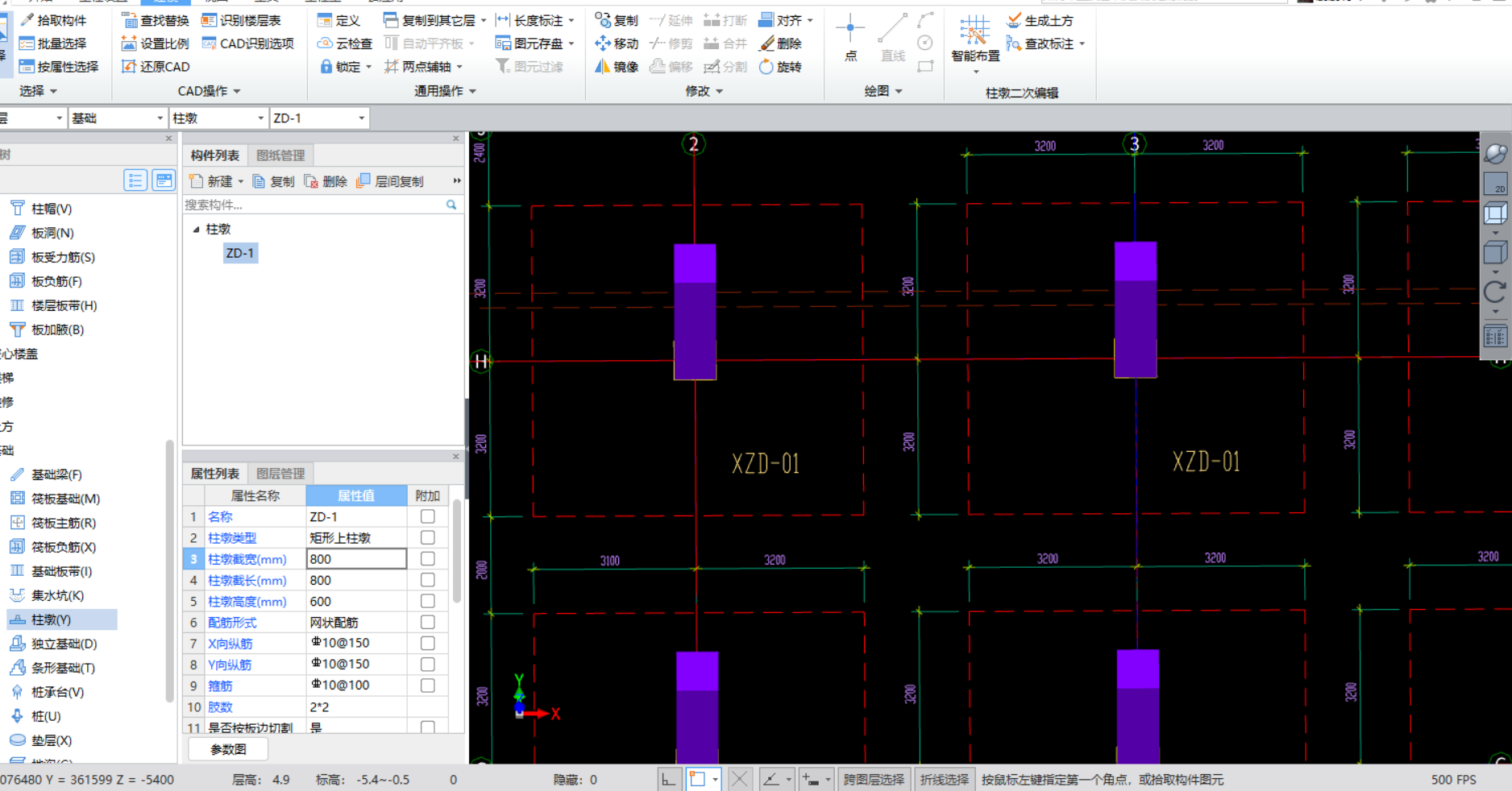Open the ZD-1 component dropdown

319,118
